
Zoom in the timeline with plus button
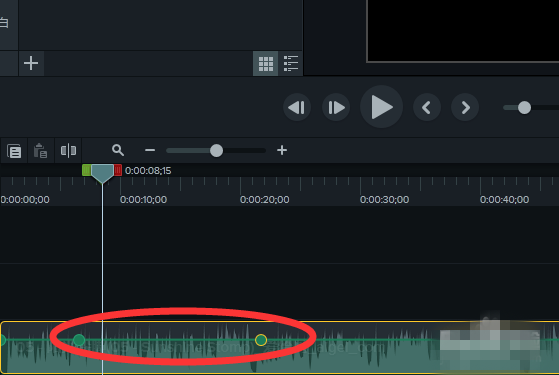(x=282, y=150)
